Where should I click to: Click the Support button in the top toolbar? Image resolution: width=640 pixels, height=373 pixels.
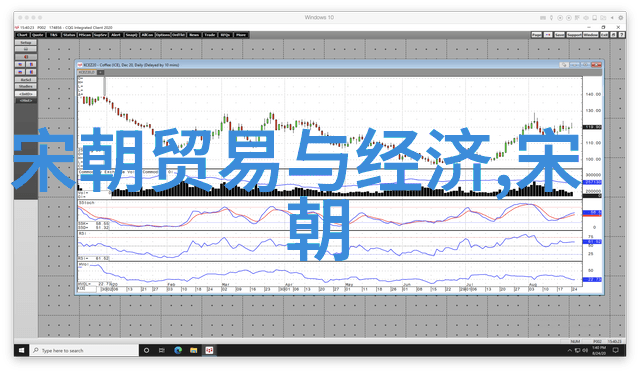coord(574,35)
